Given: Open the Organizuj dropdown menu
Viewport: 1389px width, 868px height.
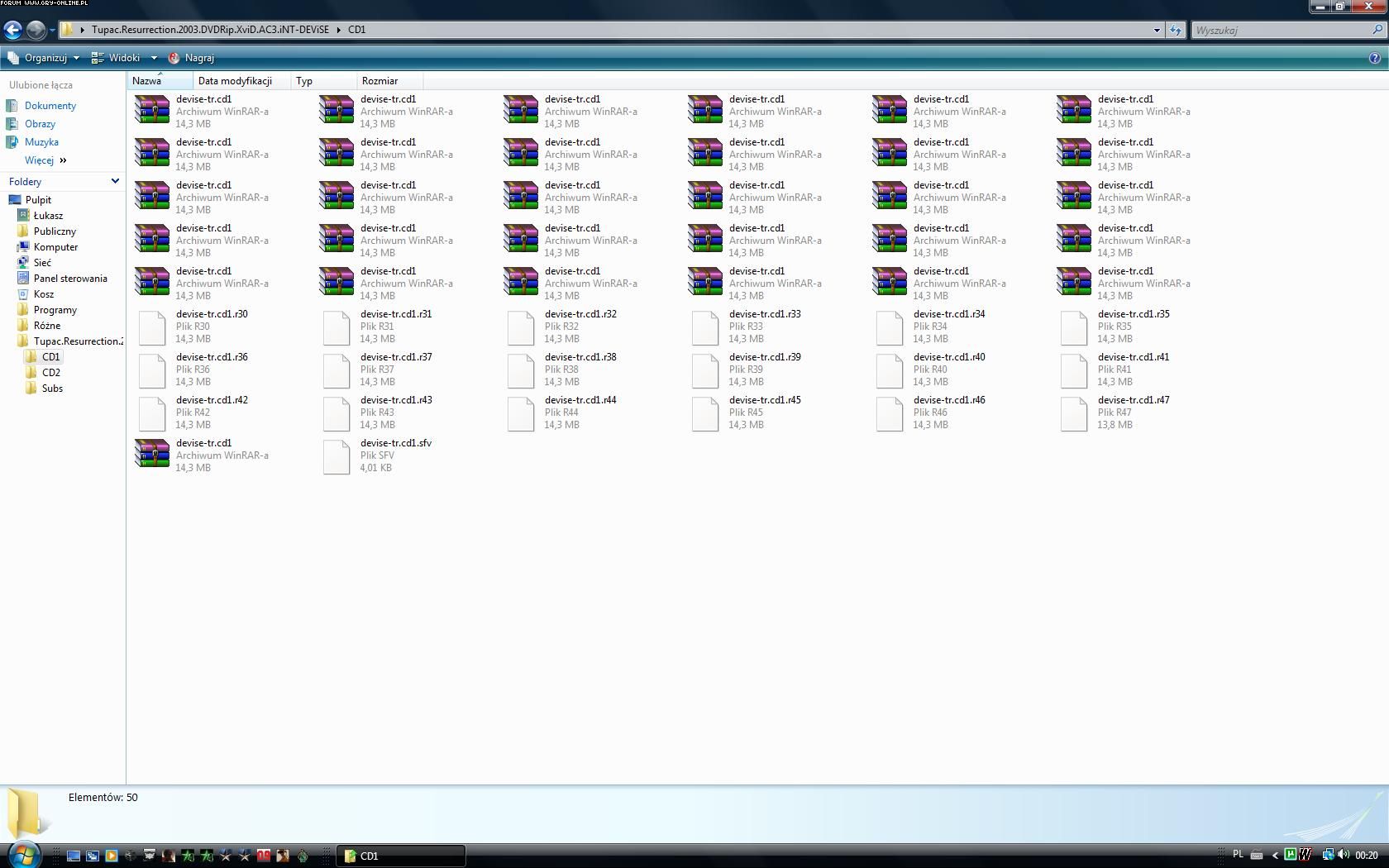Looking at the screenshot, I should pos(45,58).
